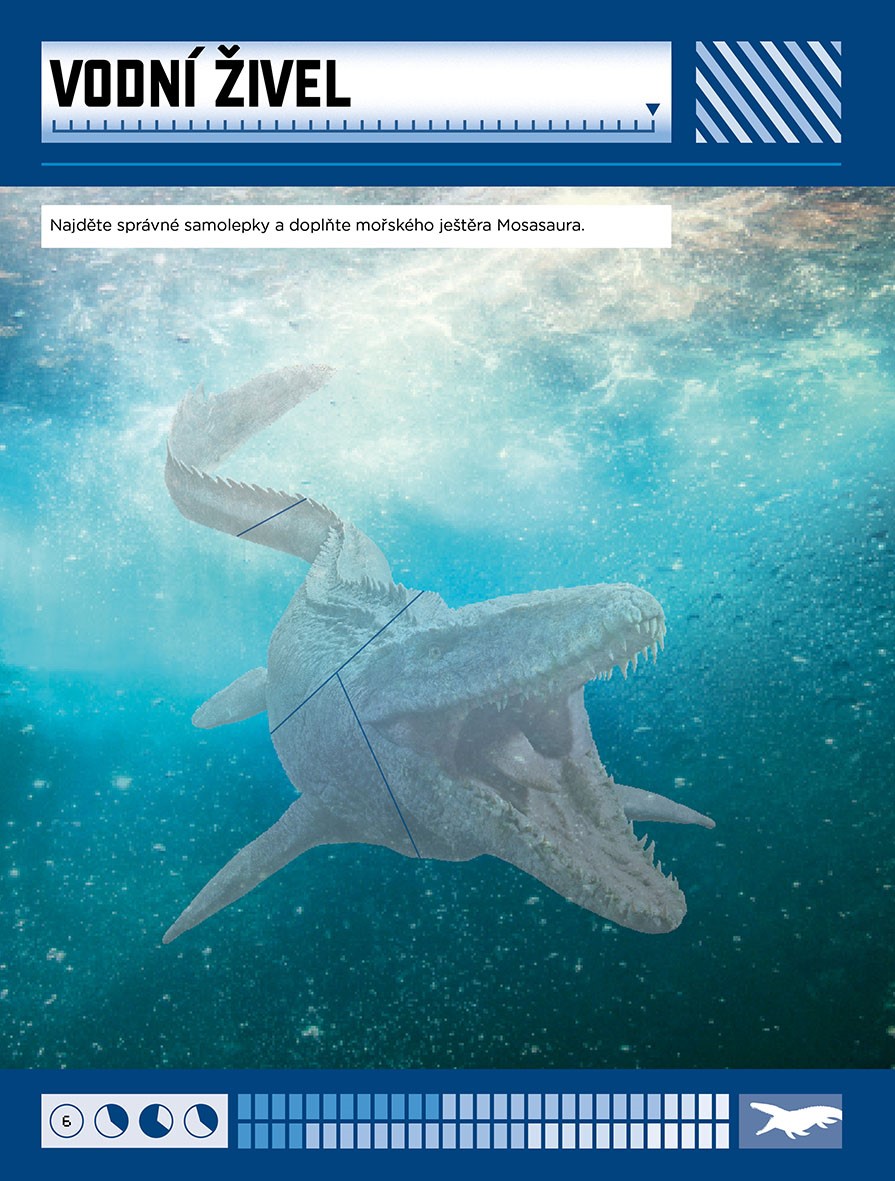
Task: Click the ruler scale under the title
Action: point(353,126)
